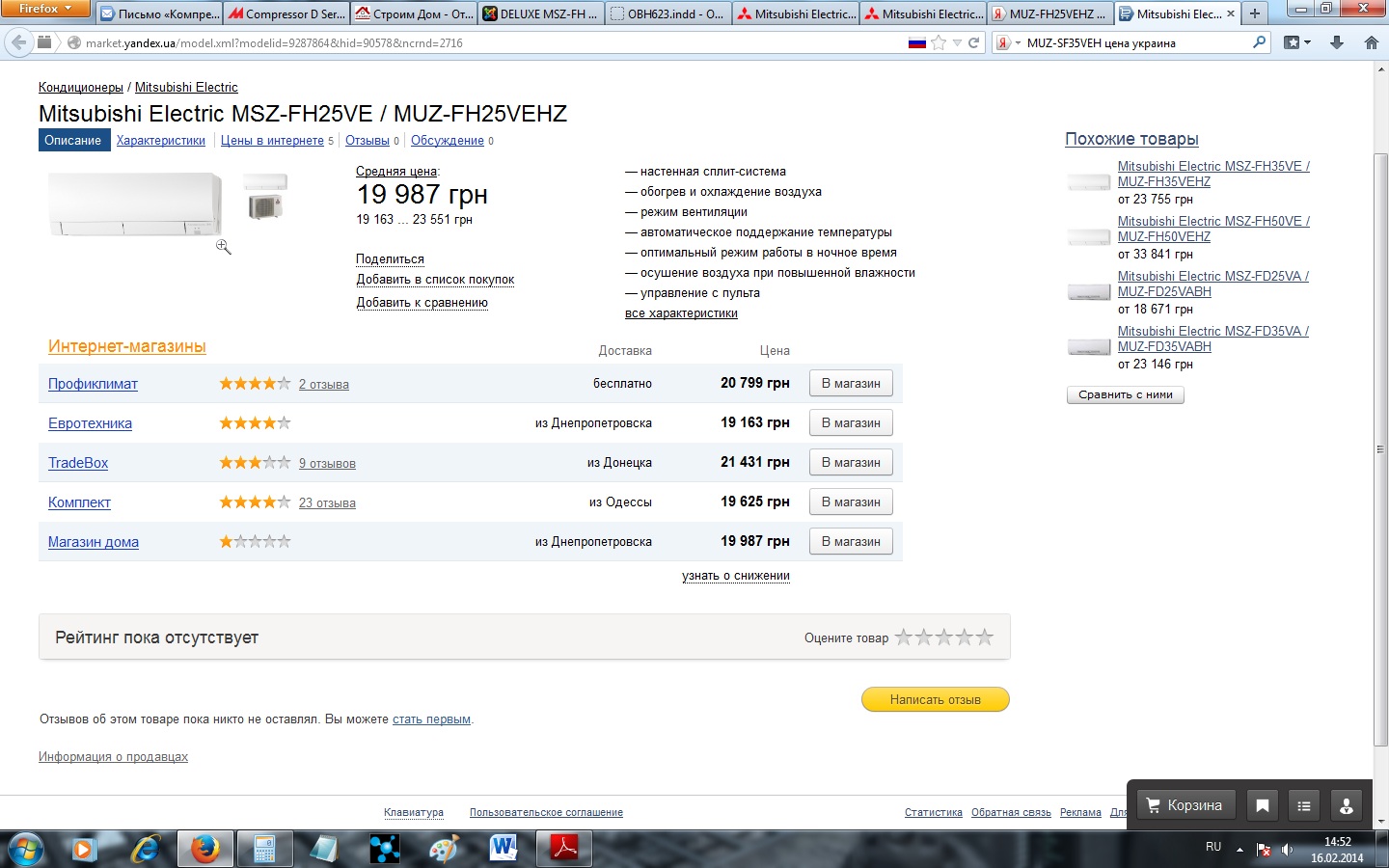The image size is (1389, 868).
Task: Click the yellow Написать отзыв button
Action: coord(936,699)
